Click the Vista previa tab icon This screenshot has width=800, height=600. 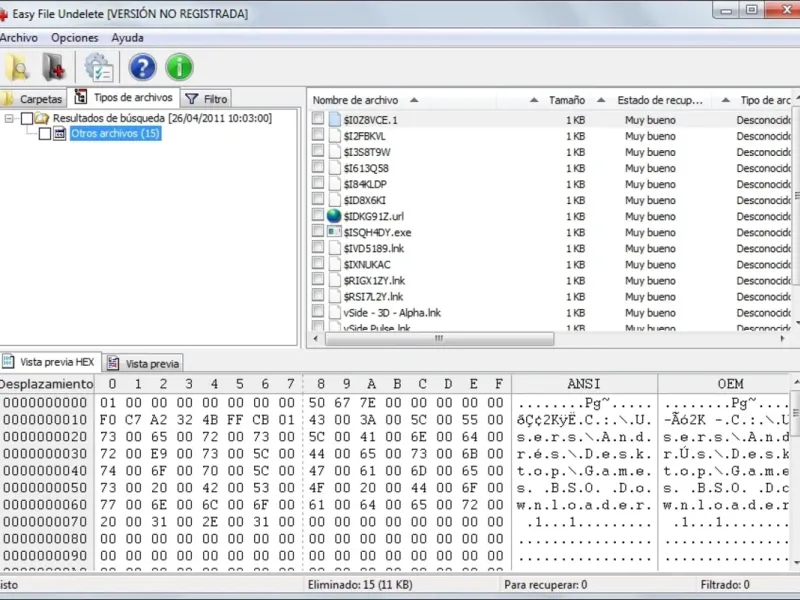[x=113, y=363]
